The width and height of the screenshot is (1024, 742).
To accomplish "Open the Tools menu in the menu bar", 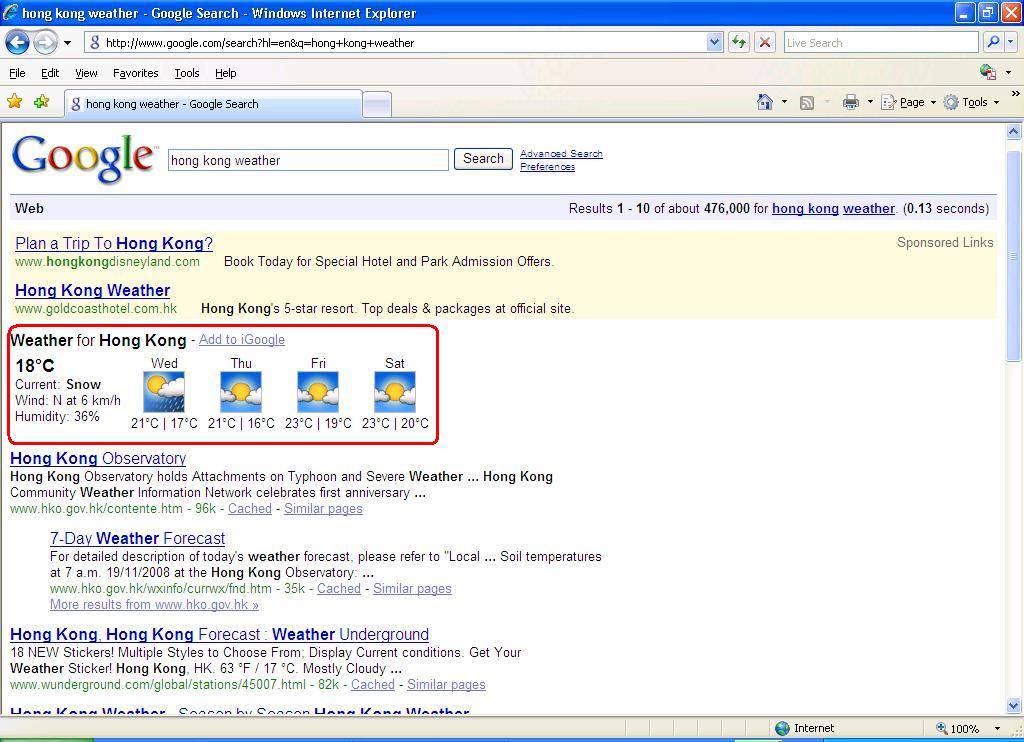I will click(187, 73).
